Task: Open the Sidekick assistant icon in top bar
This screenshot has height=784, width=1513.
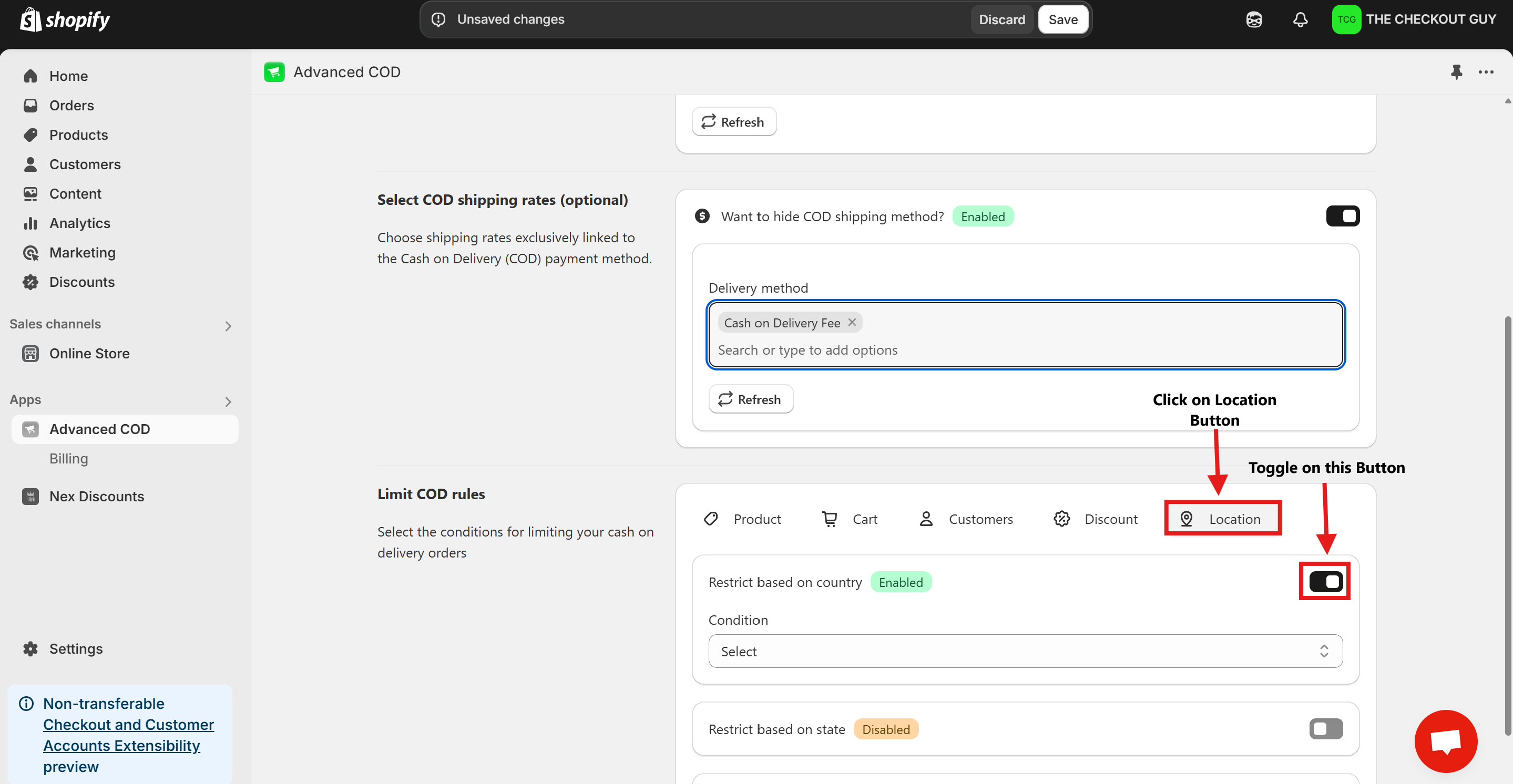Action: [1254, 19]
